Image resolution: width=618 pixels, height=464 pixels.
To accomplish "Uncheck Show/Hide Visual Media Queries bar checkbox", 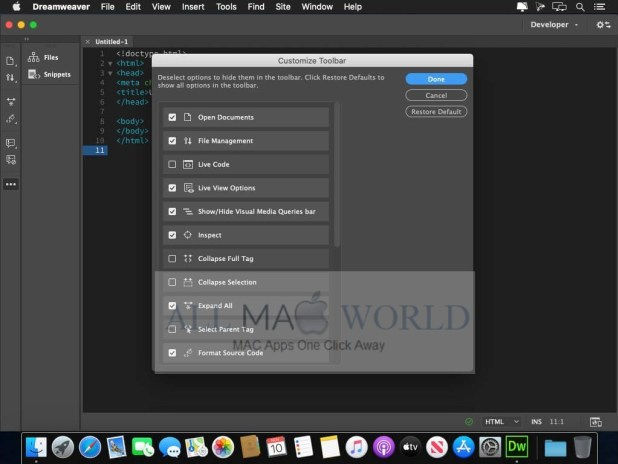I will [172, 211].
